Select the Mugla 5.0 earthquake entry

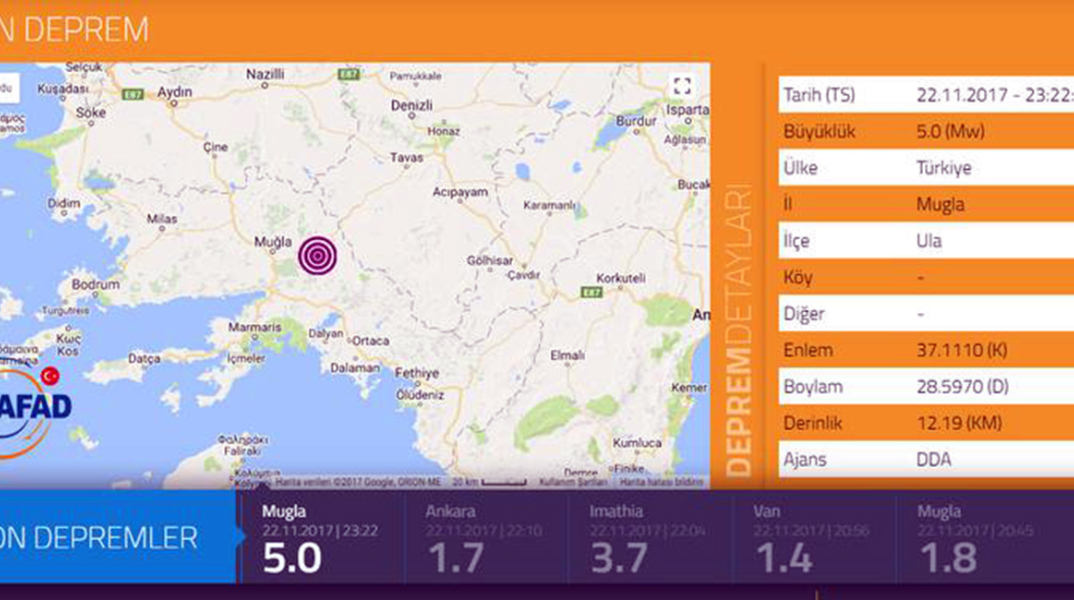pos(322,537)
